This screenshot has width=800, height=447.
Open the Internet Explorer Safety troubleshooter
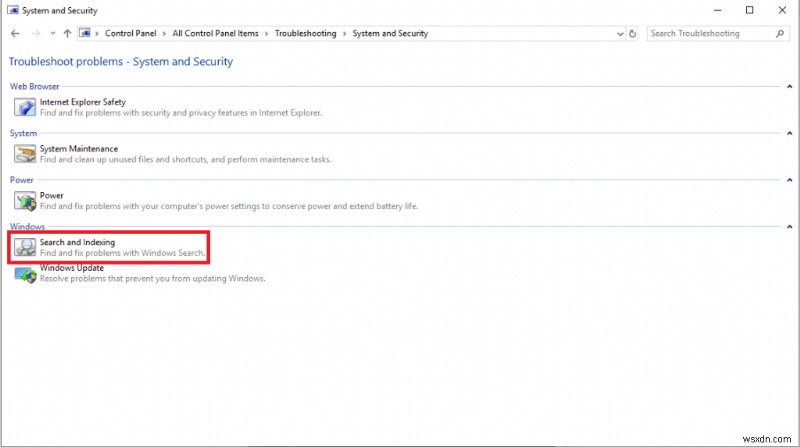click(x=83, y=102)
